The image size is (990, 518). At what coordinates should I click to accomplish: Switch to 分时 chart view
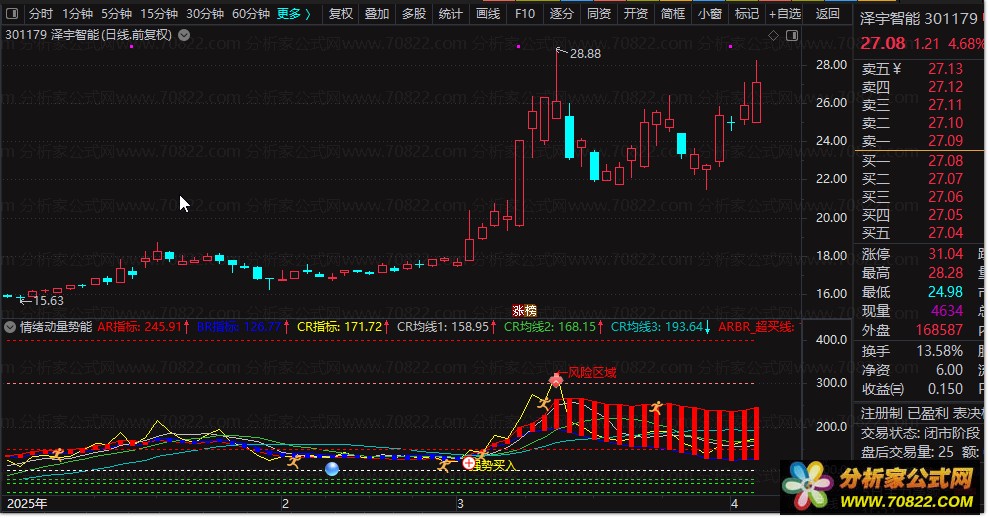tap(40, 14)
